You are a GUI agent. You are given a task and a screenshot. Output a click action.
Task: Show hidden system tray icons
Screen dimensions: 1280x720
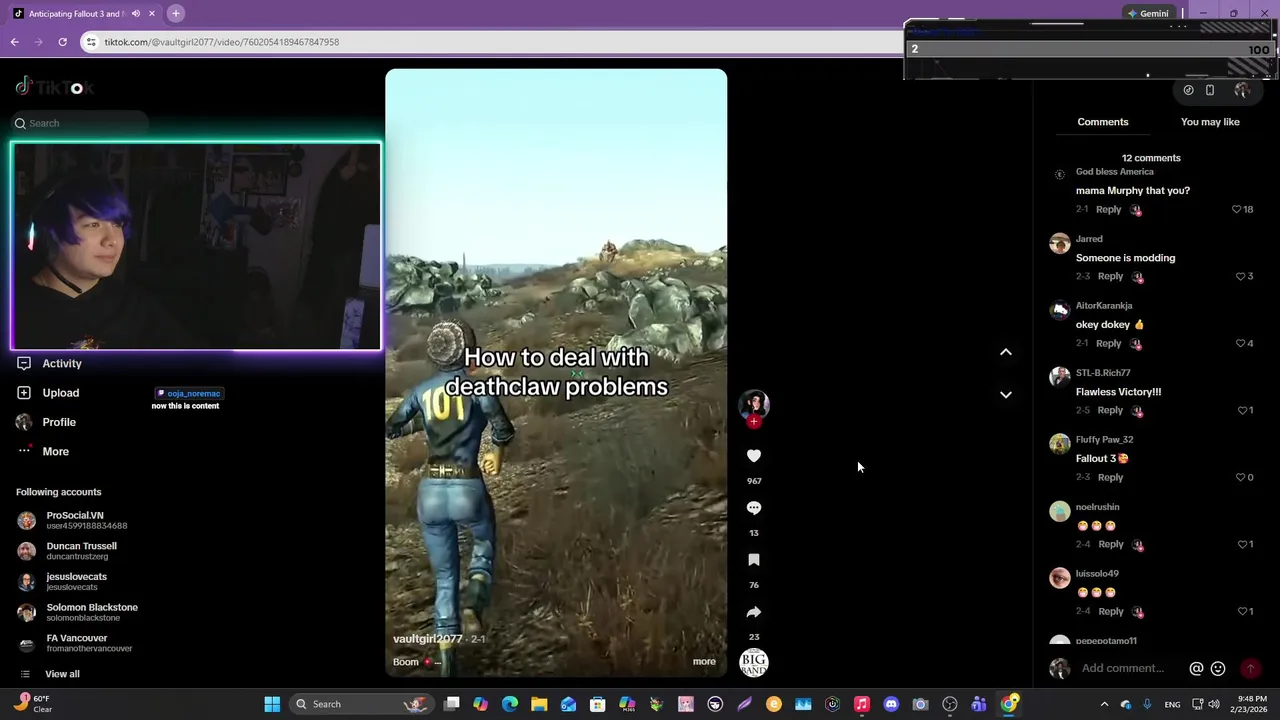(1104, 704)
